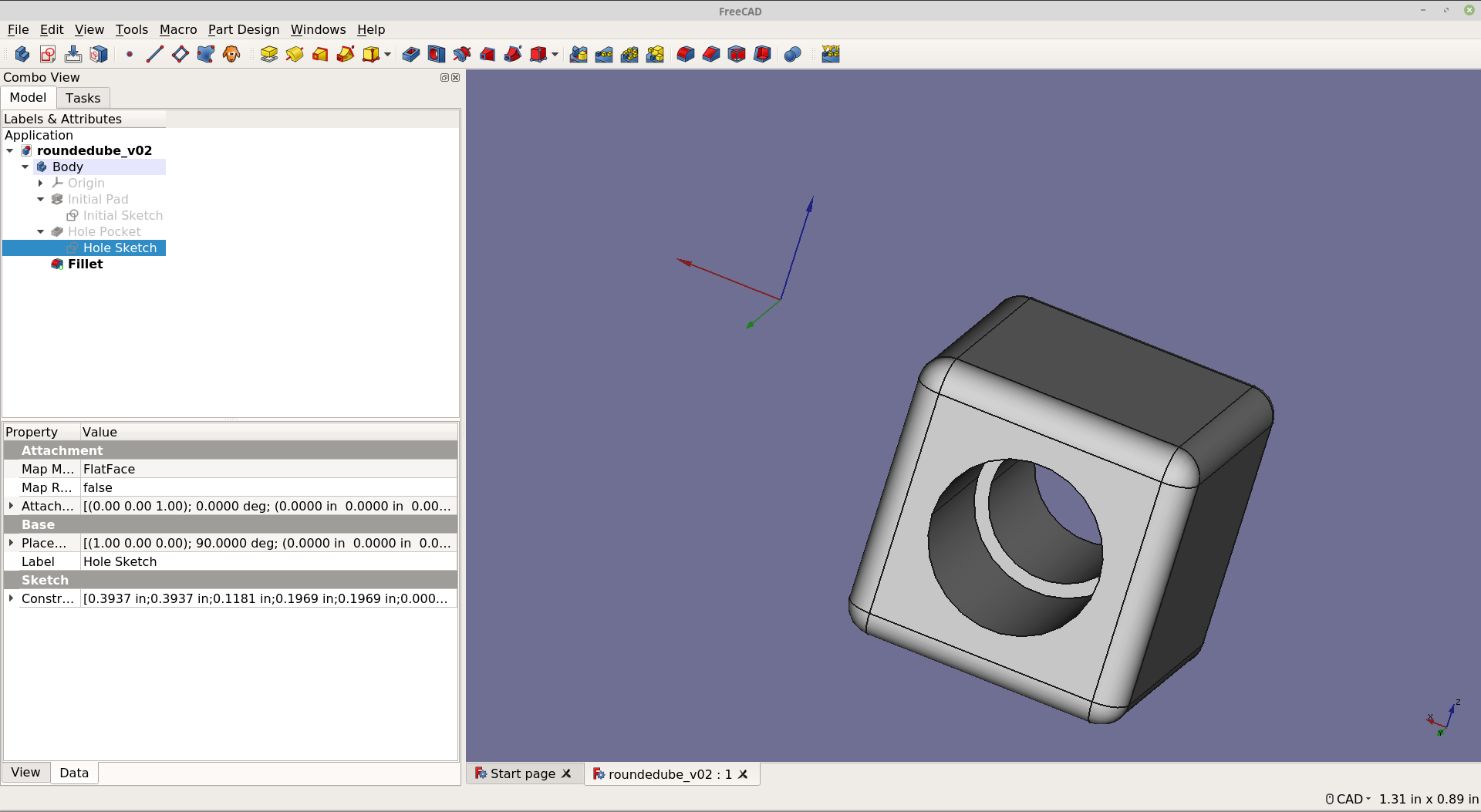Open the subtractive primitive dropdown arrow
The image size is (1481, 812).
pyautogui.click(x=555, y=54)
